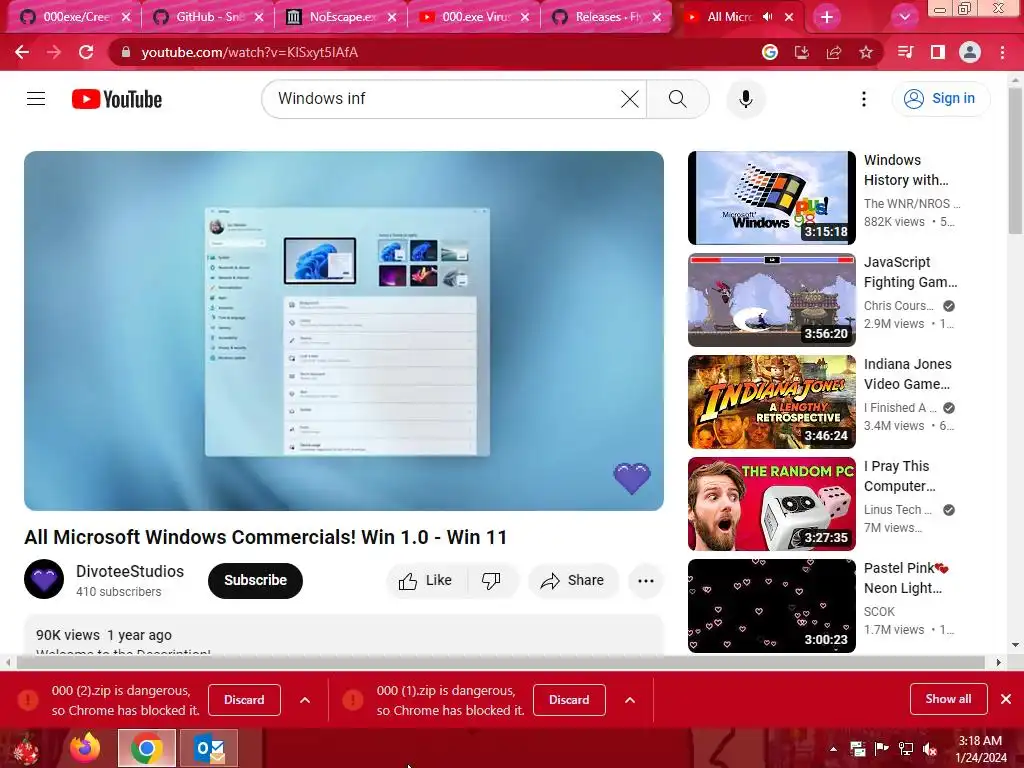Open the Chrome profile avatar
This screenshot has height=768, width=1024.
970,52
